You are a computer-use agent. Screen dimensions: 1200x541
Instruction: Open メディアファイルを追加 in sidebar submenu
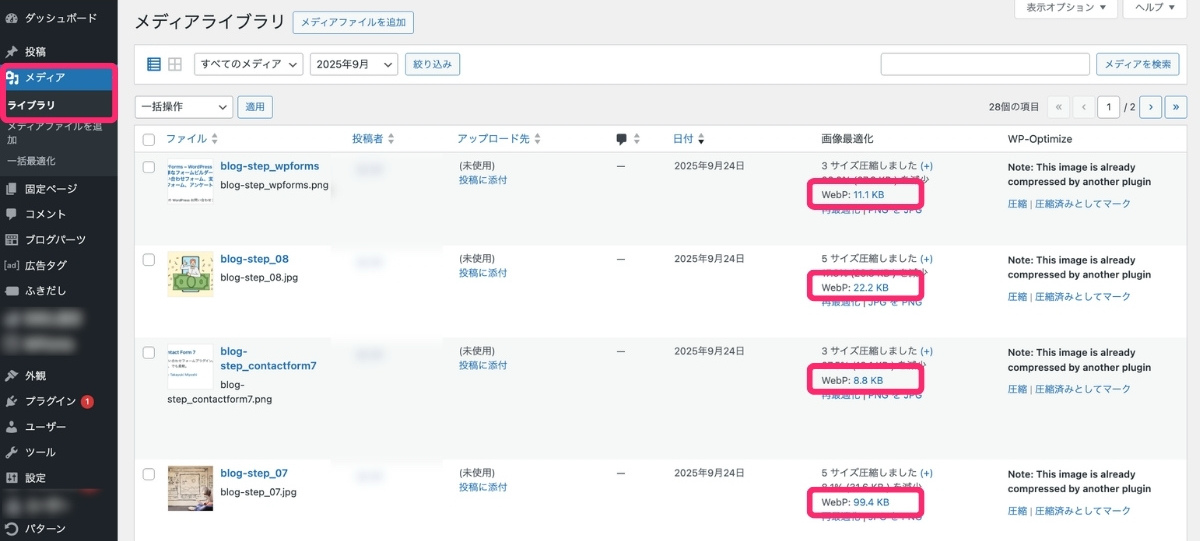[54, 134]
